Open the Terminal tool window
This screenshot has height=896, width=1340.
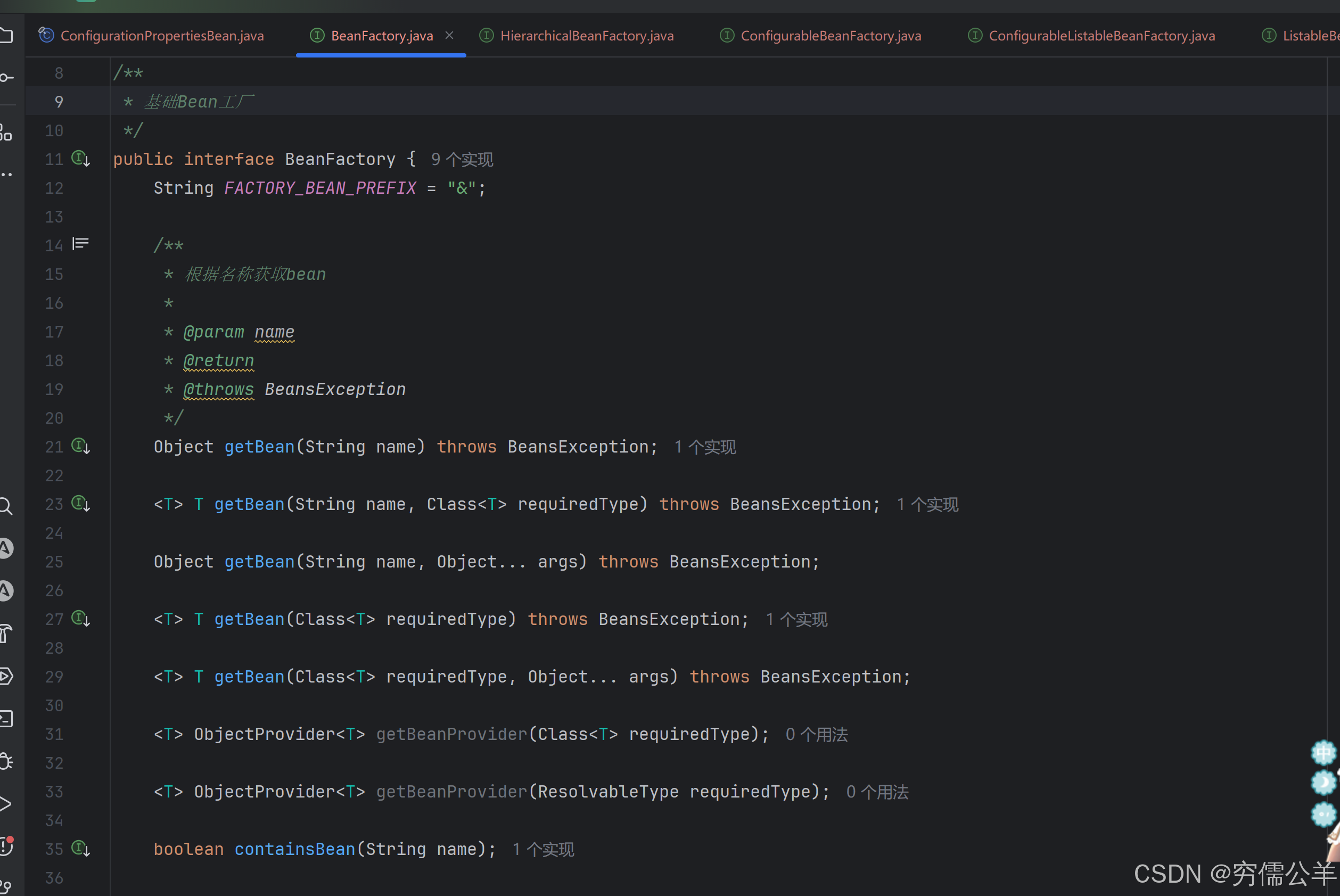click(x=6, y=719)
